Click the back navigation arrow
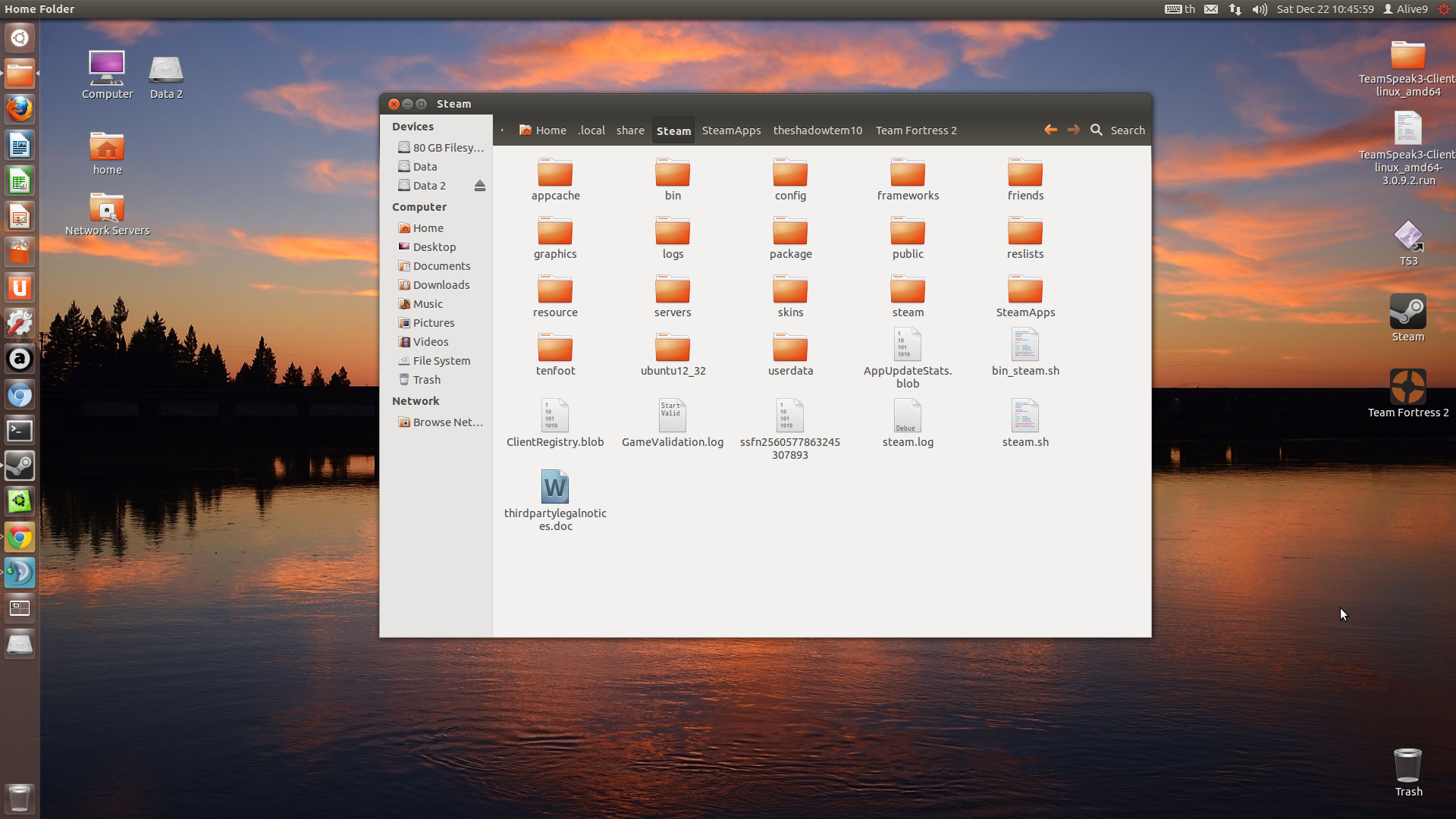Viewport: 1456px width, 819px height. coord(1050,130)
